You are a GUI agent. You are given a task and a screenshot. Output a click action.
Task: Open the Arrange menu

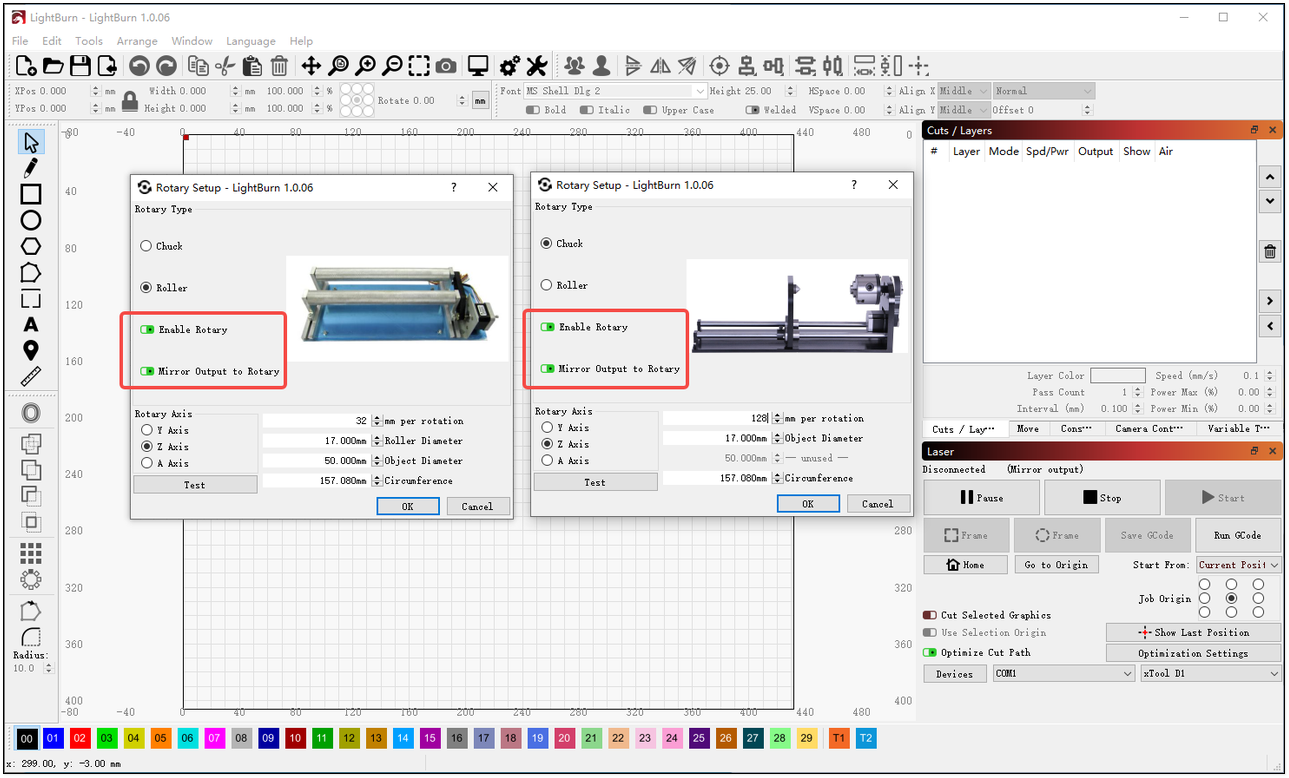(x=137, y=41)
